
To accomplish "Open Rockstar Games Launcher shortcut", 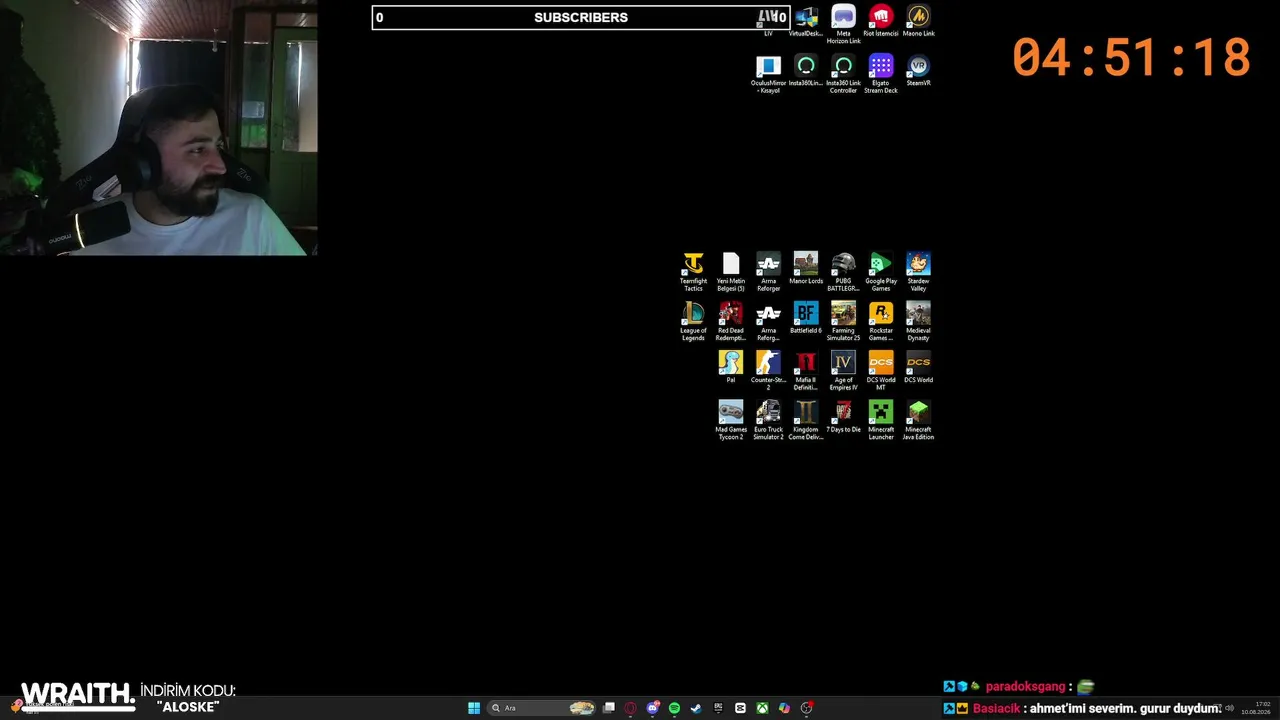I will [881, 321].
